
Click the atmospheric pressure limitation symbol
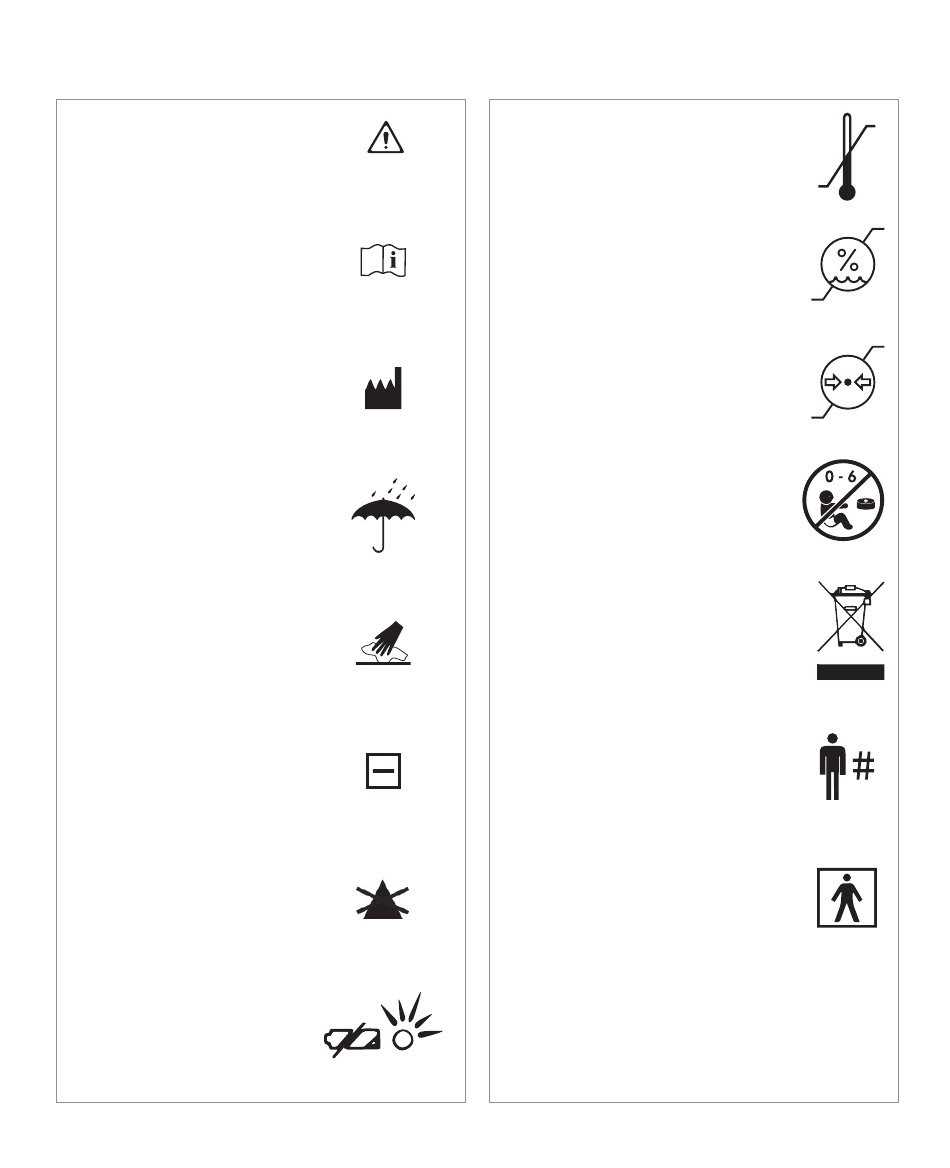(x=847, y=382)
